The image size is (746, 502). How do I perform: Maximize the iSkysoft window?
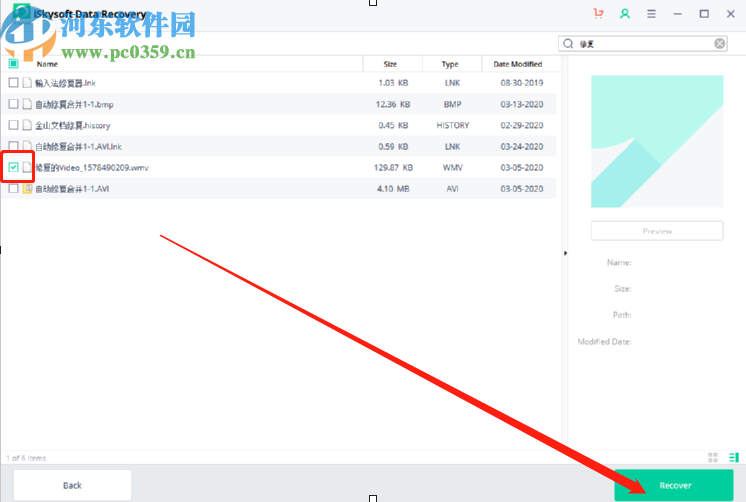click(x=704, y=14)
